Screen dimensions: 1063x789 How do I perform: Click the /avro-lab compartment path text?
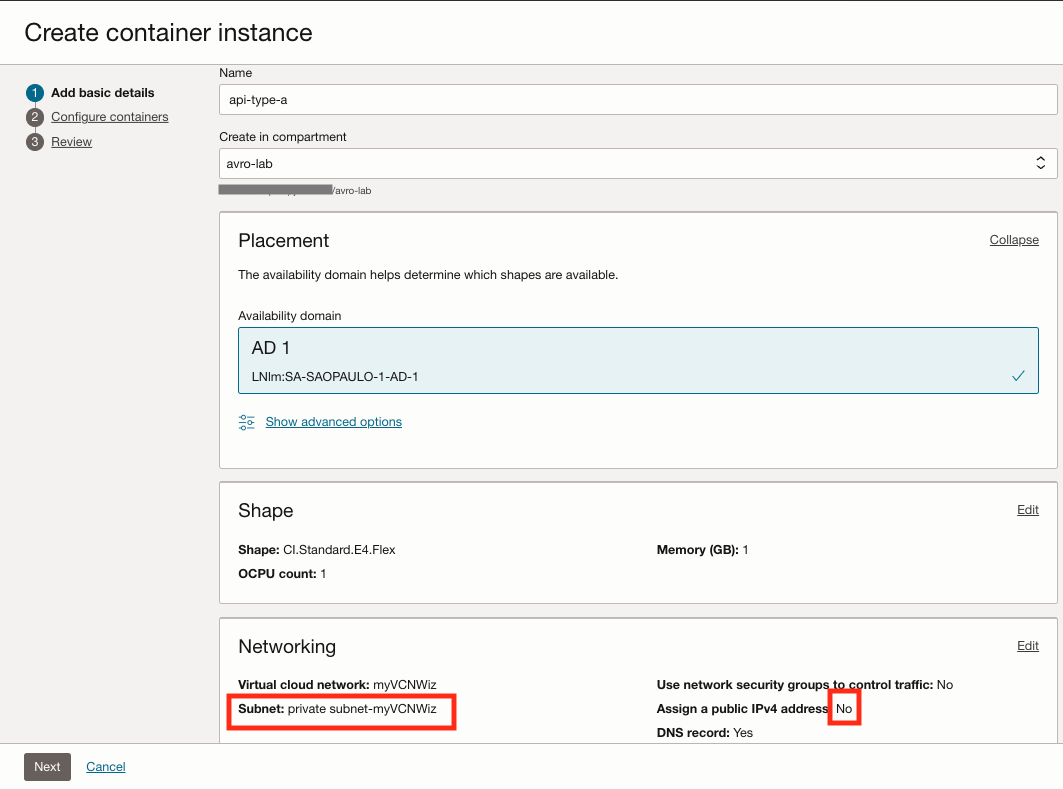coord(352,190)
